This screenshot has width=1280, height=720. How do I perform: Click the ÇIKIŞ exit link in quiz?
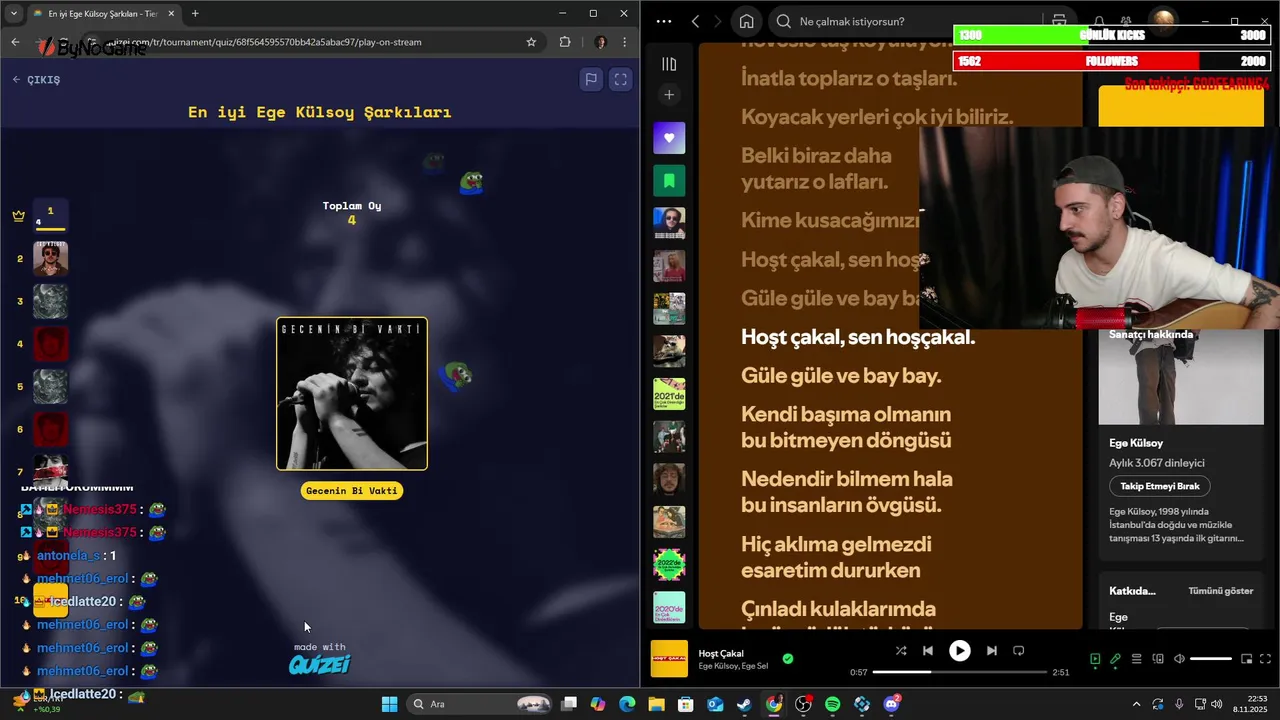[x=36, y=80]
